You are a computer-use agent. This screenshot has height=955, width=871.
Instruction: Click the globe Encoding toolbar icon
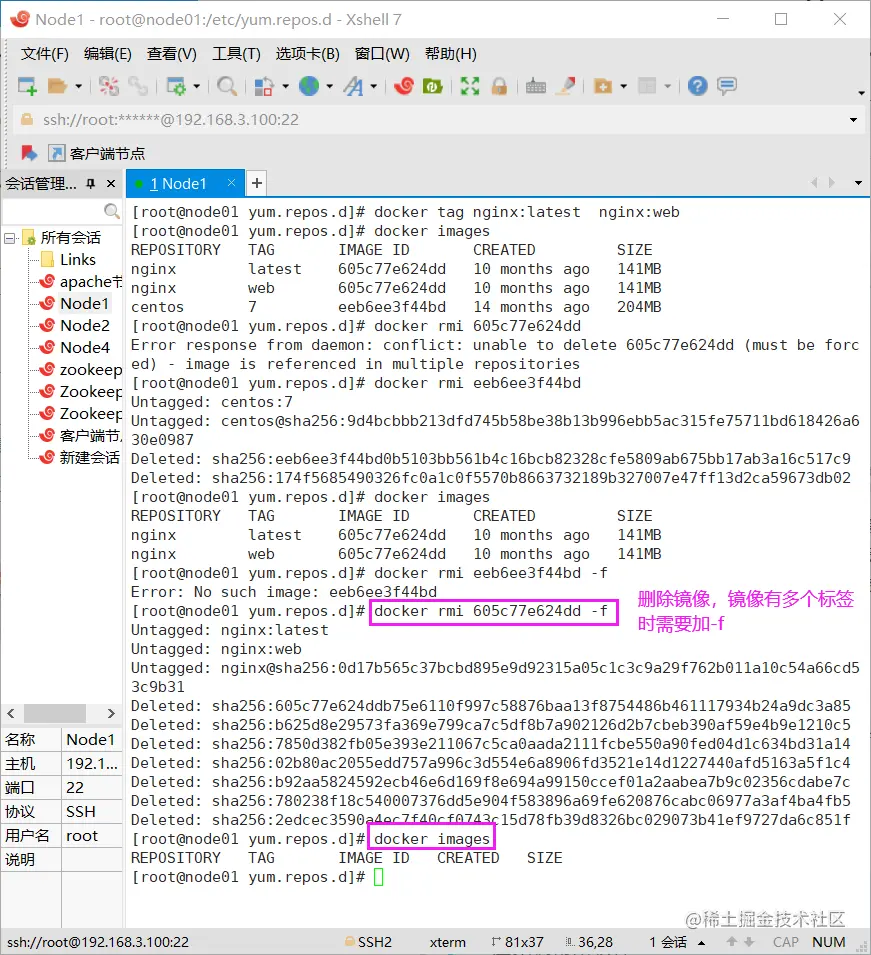point(309,86)
